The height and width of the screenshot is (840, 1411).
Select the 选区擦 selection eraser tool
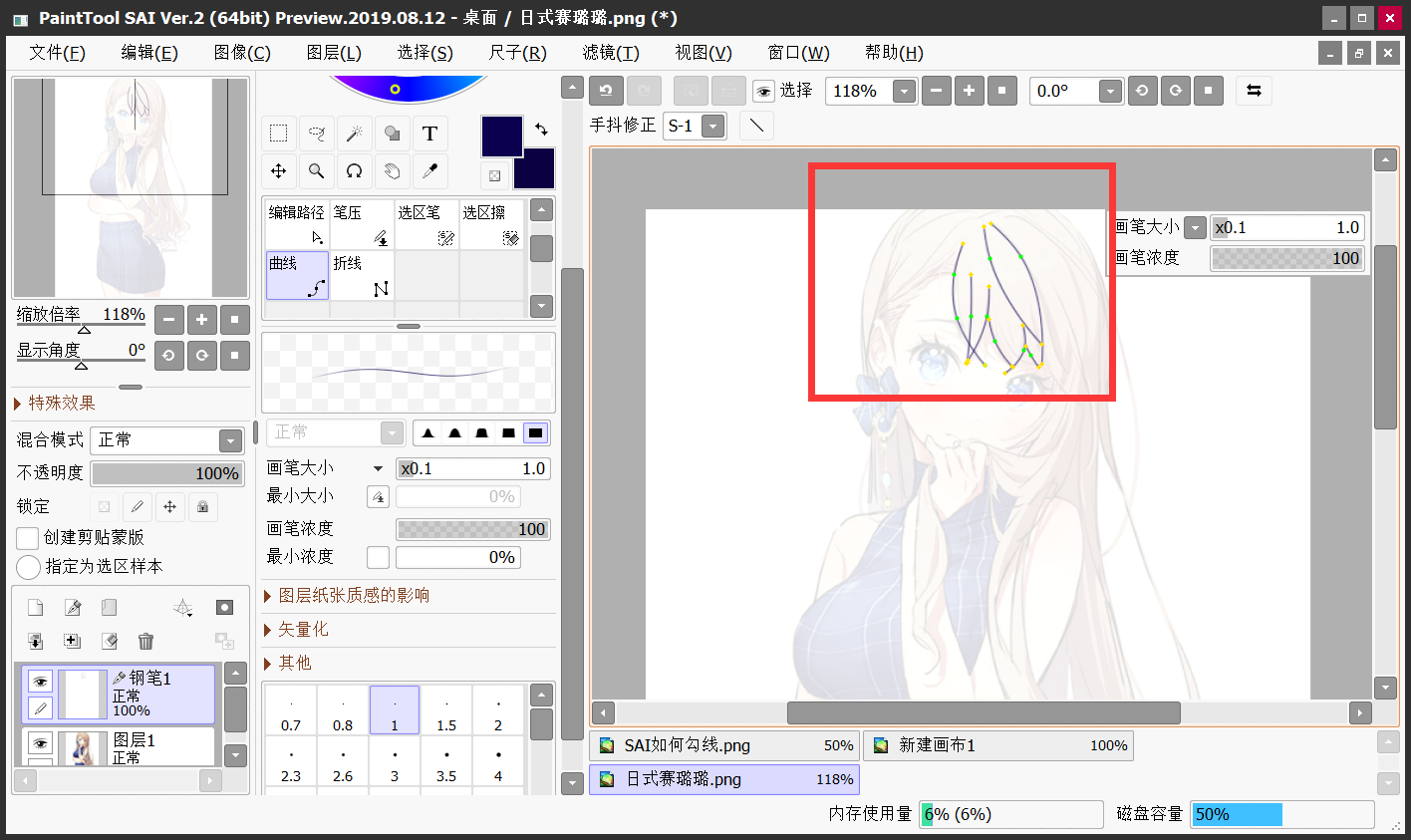tap(491, 225)
